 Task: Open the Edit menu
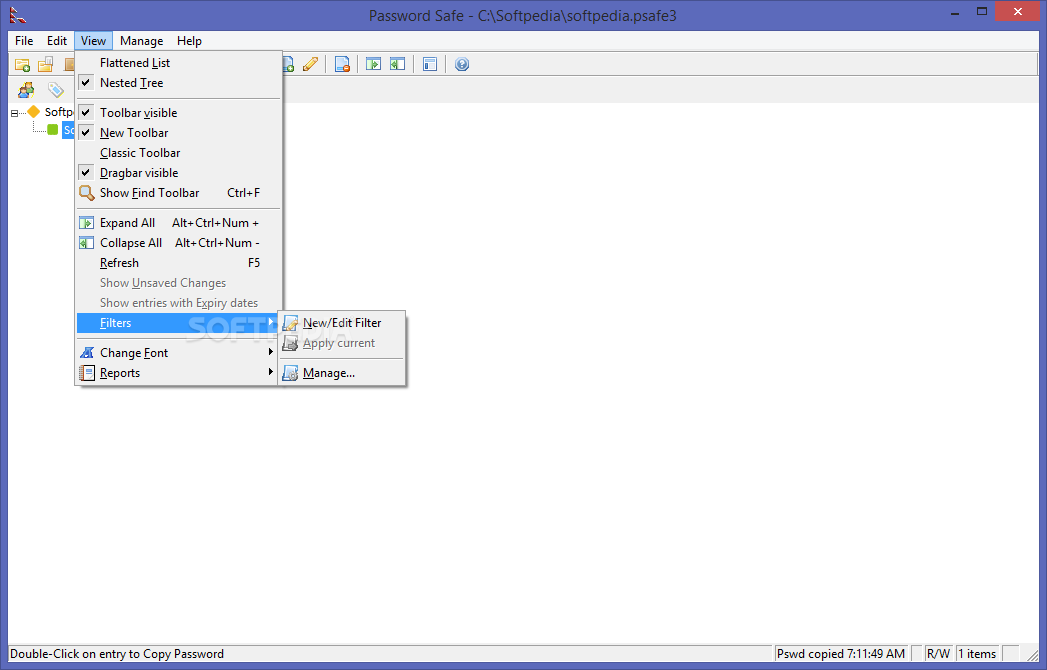click(x=57, y=41)
